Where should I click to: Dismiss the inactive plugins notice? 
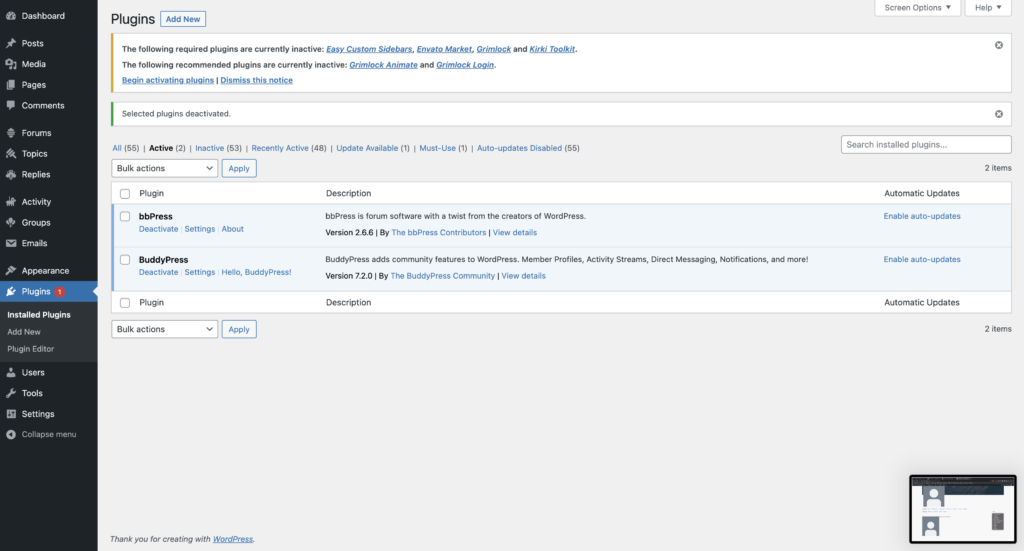click(x=999, y=45)
